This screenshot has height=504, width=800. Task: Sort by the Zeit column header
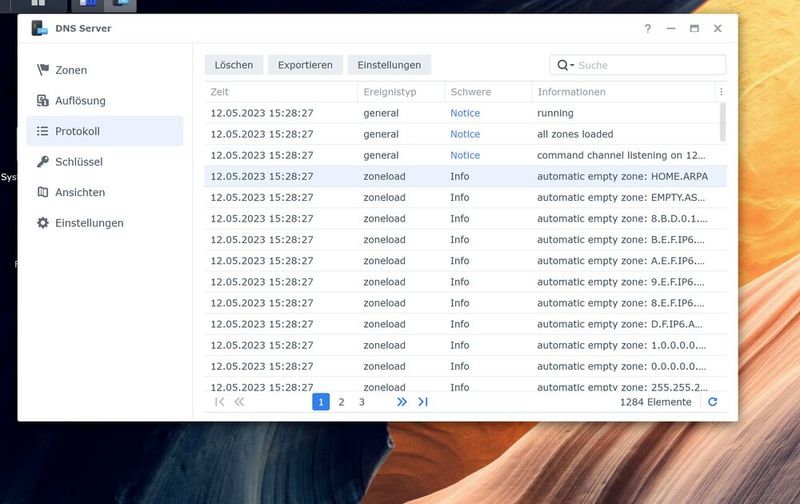[x=281, y=92]
